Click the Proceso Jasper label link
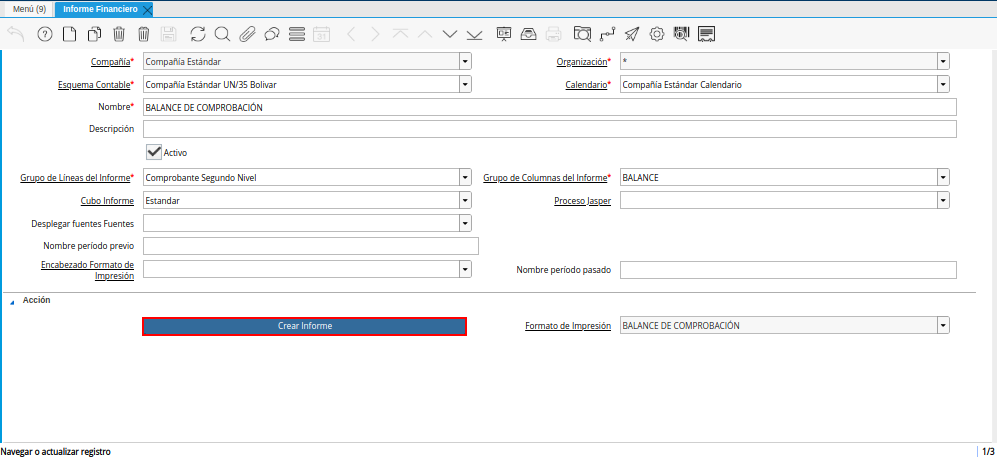 coord(583,201)
